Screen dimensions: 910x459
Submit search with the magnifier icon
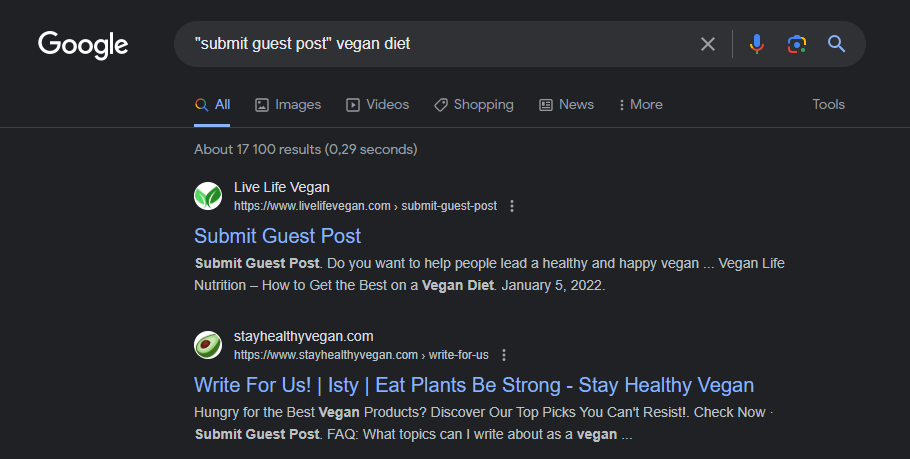pos(837,44)
